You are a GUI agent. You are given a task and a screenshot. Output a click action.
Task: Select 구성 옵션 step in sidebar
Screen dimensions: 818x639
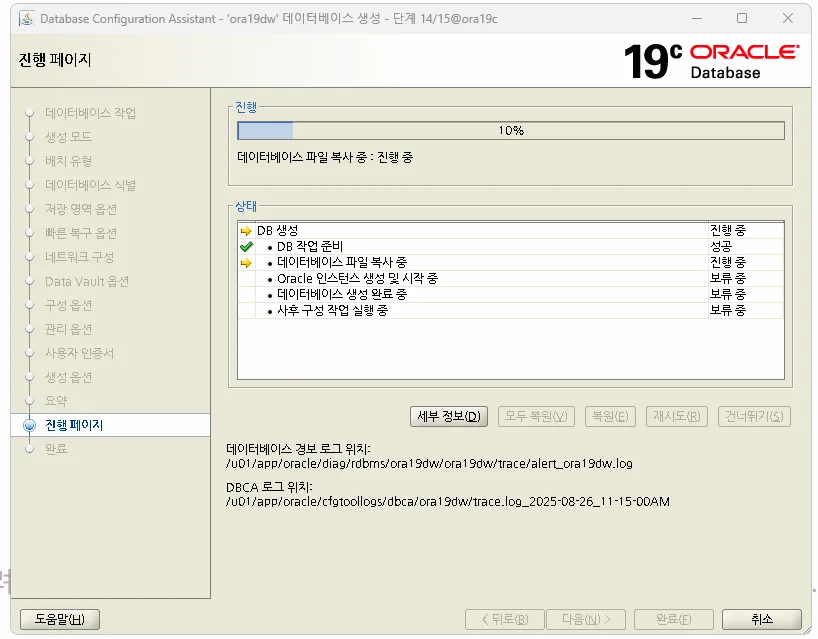(x=68, y=305)
